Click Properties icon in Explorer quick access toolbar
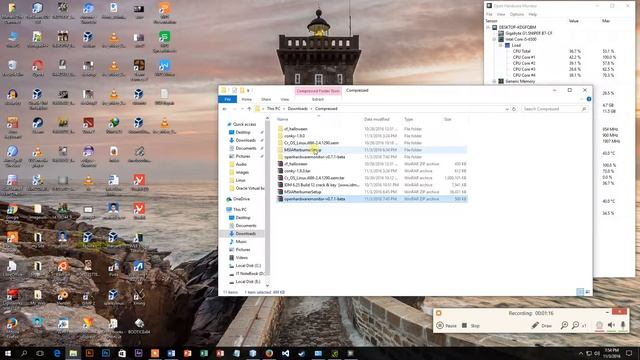Screen dimensions: 640x360 [x=235, y=90]
